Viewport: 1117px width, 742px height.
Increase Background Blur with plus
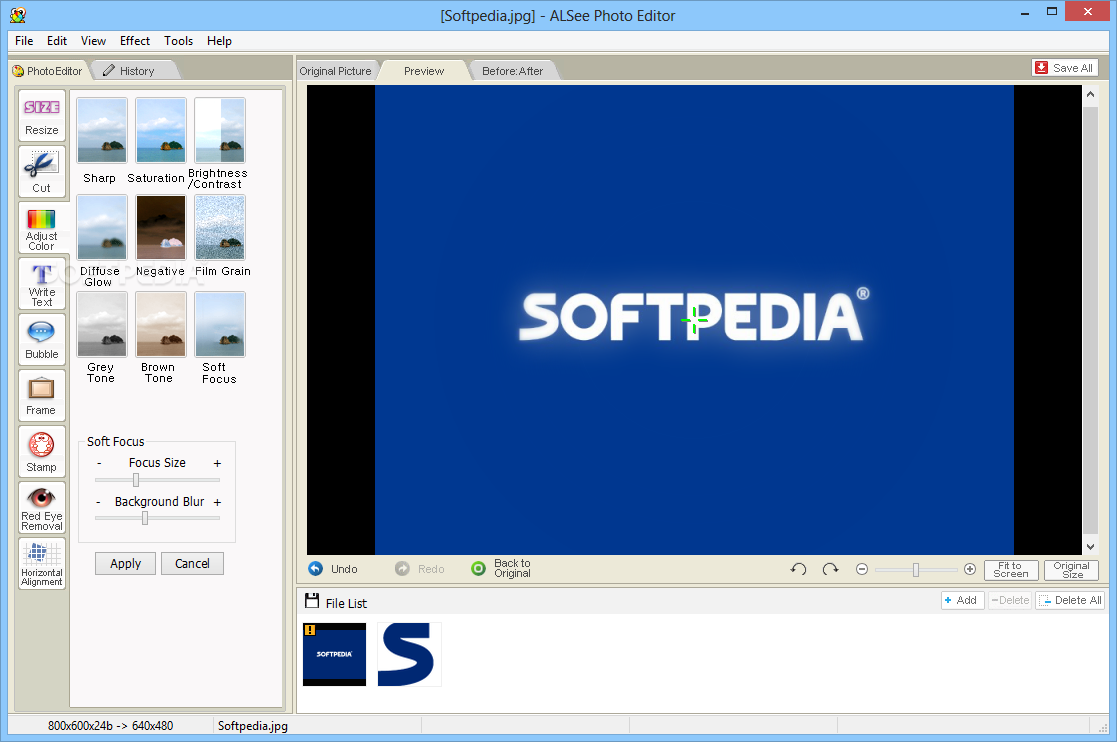click(x=217, y=502)
